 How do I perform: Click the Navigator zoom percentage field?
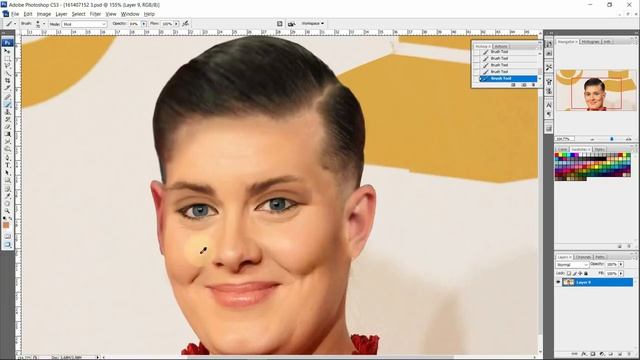[x=565, y=139]
